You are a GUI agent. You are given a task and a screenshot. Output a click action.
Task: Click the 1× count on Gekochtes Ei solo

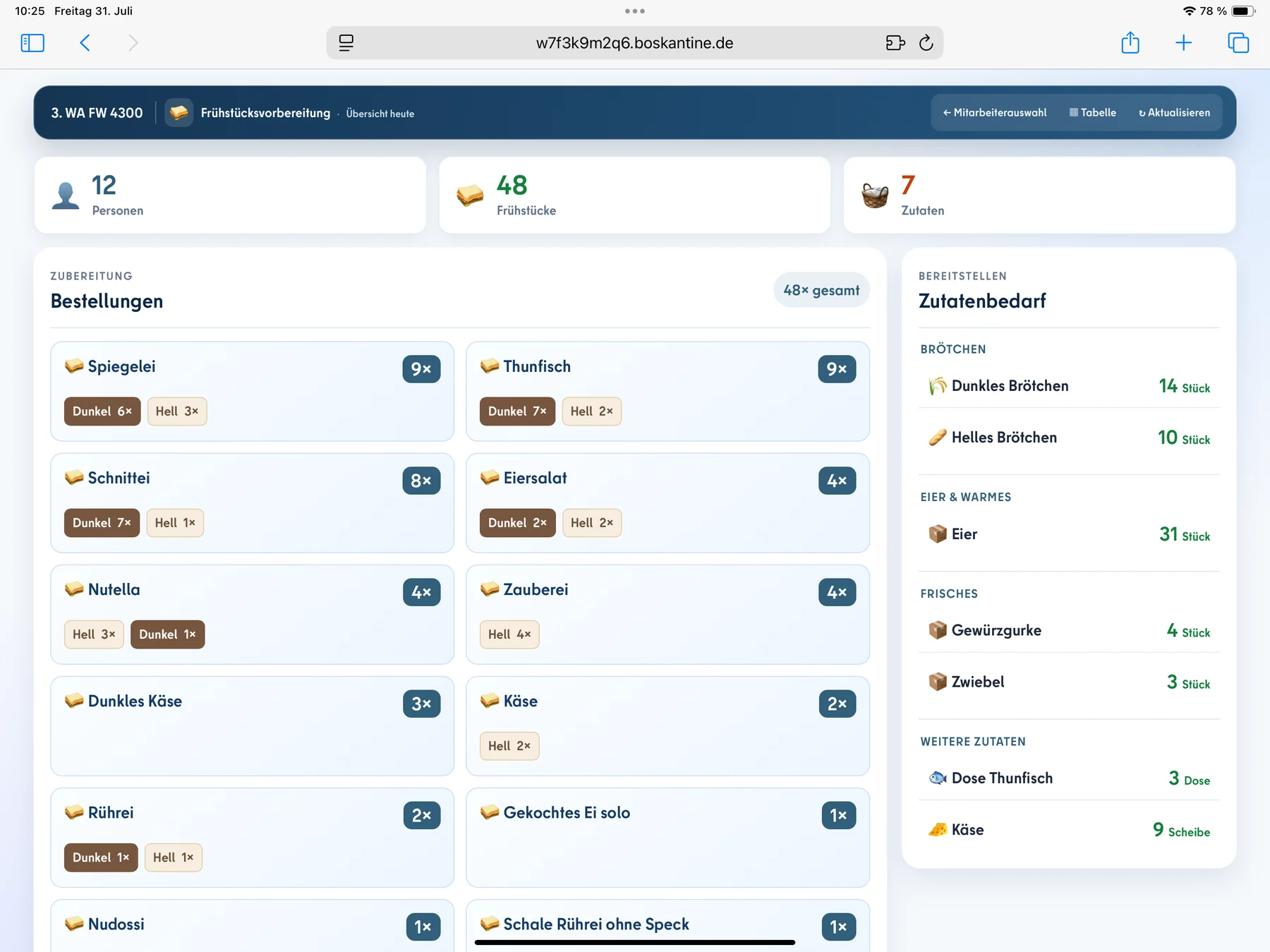pos(838,815)
